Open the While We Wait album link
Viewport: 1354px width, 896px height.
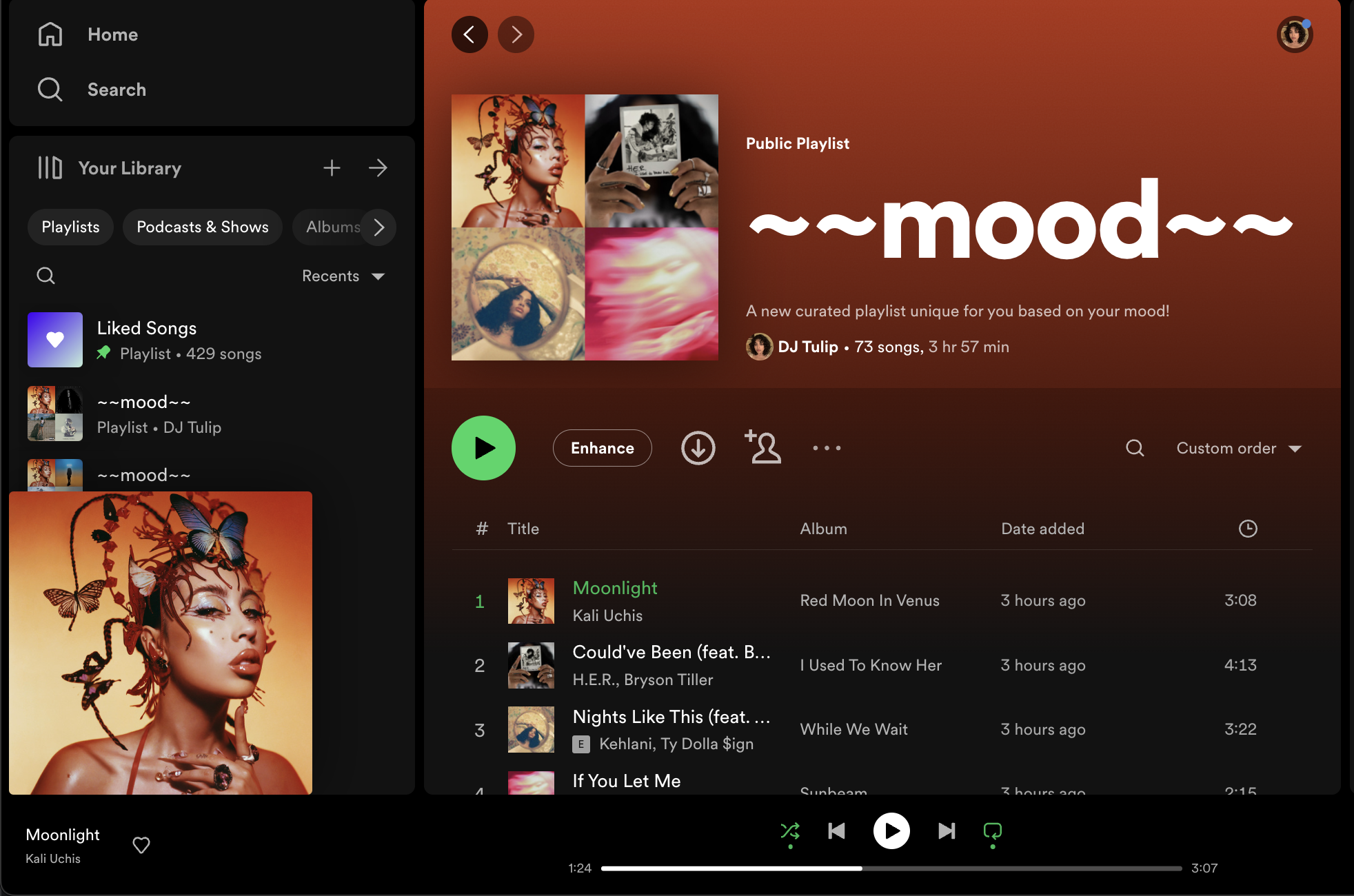point(853,729)
